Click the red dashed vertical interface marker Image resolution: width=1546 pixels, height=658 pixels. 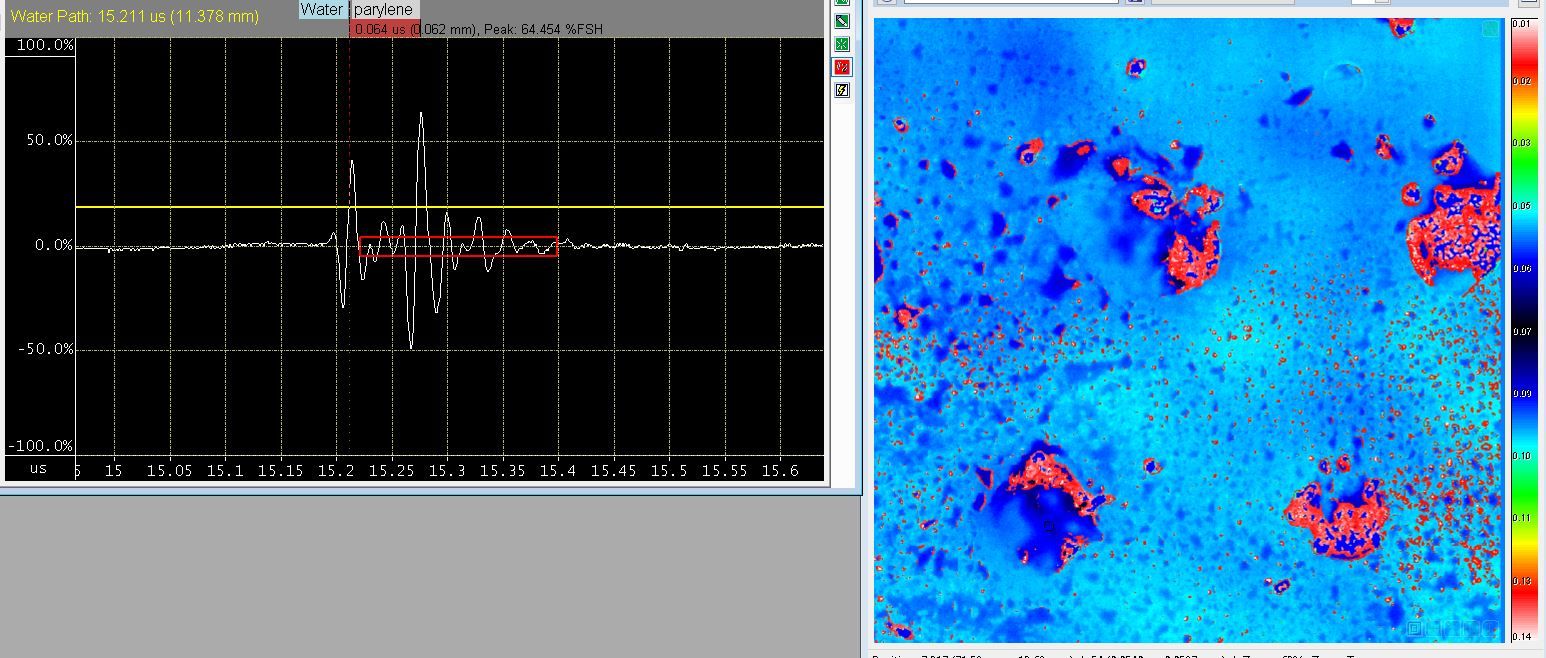pos(350,100)
